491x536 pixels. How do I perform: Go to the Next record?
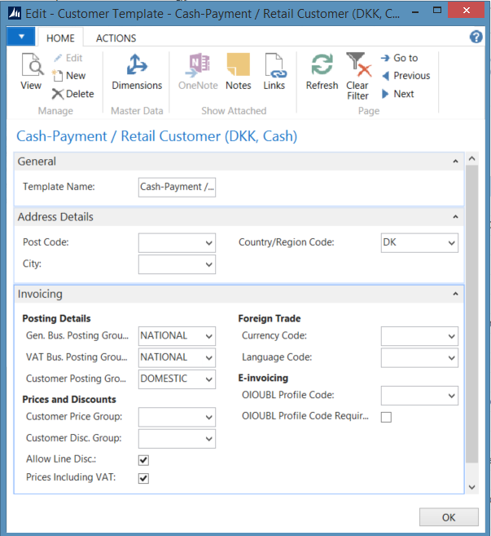tap(398, 94)
